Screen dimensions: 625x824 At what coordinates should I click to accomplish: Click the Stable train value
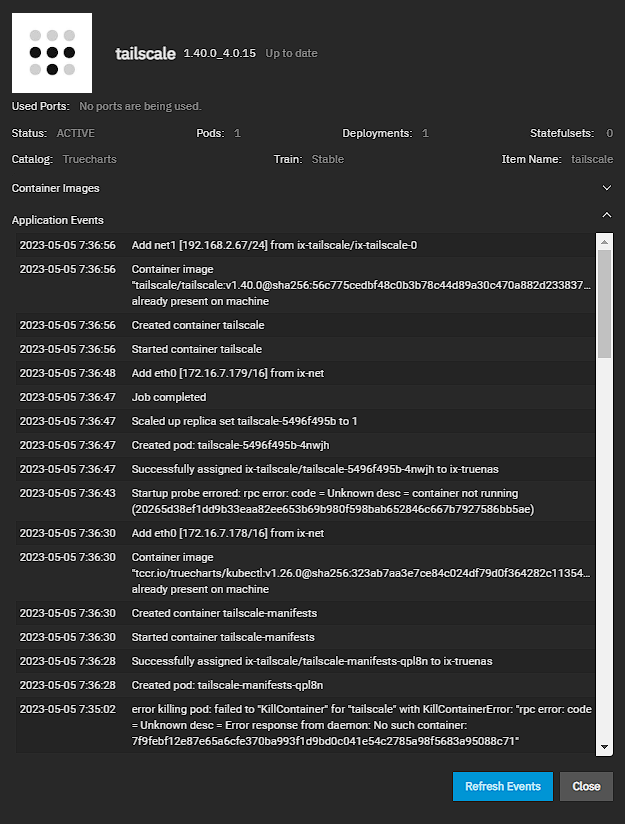(327, 159)
